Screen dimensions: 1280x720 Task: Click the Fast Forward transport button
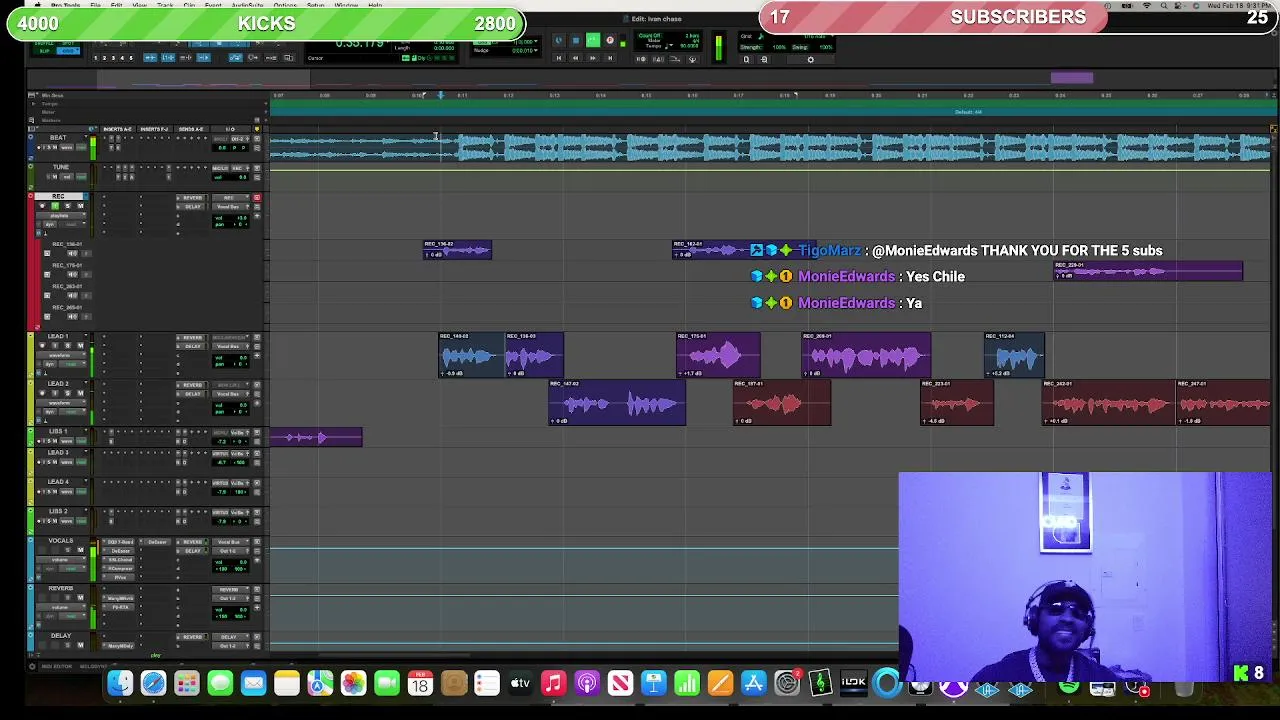pos(593,58)
